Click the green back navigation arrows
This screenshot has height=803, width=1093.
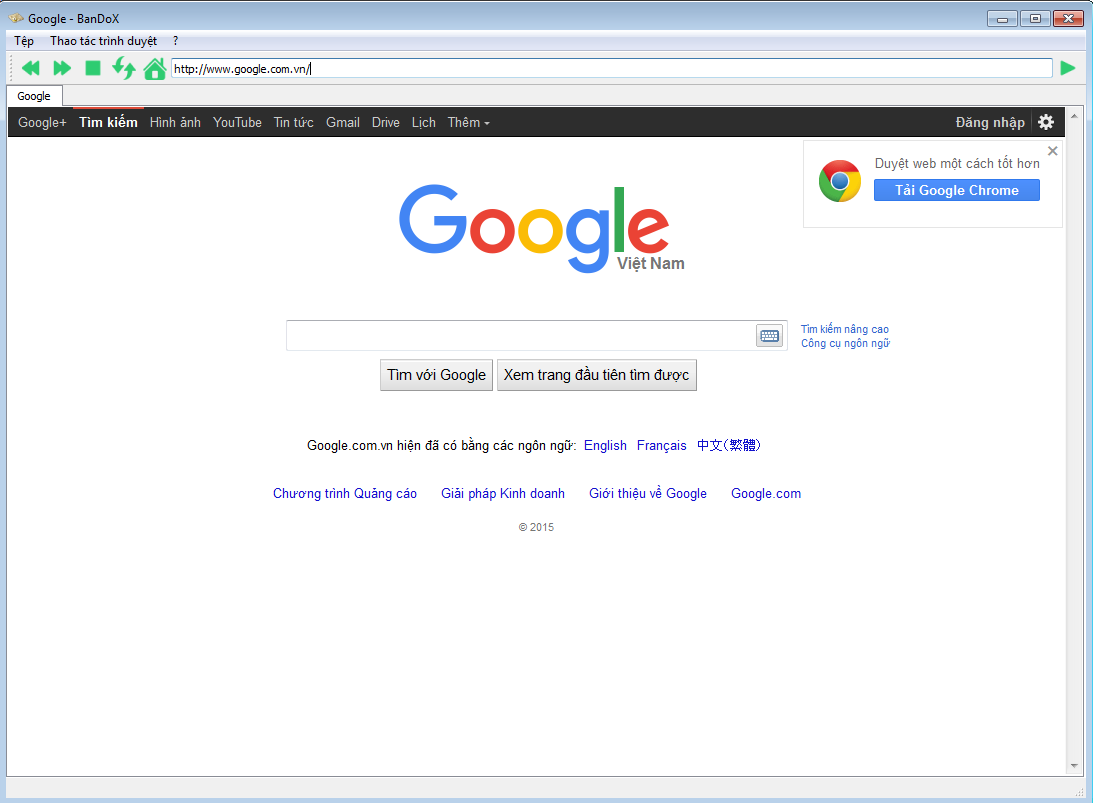[x=31, y=68]
